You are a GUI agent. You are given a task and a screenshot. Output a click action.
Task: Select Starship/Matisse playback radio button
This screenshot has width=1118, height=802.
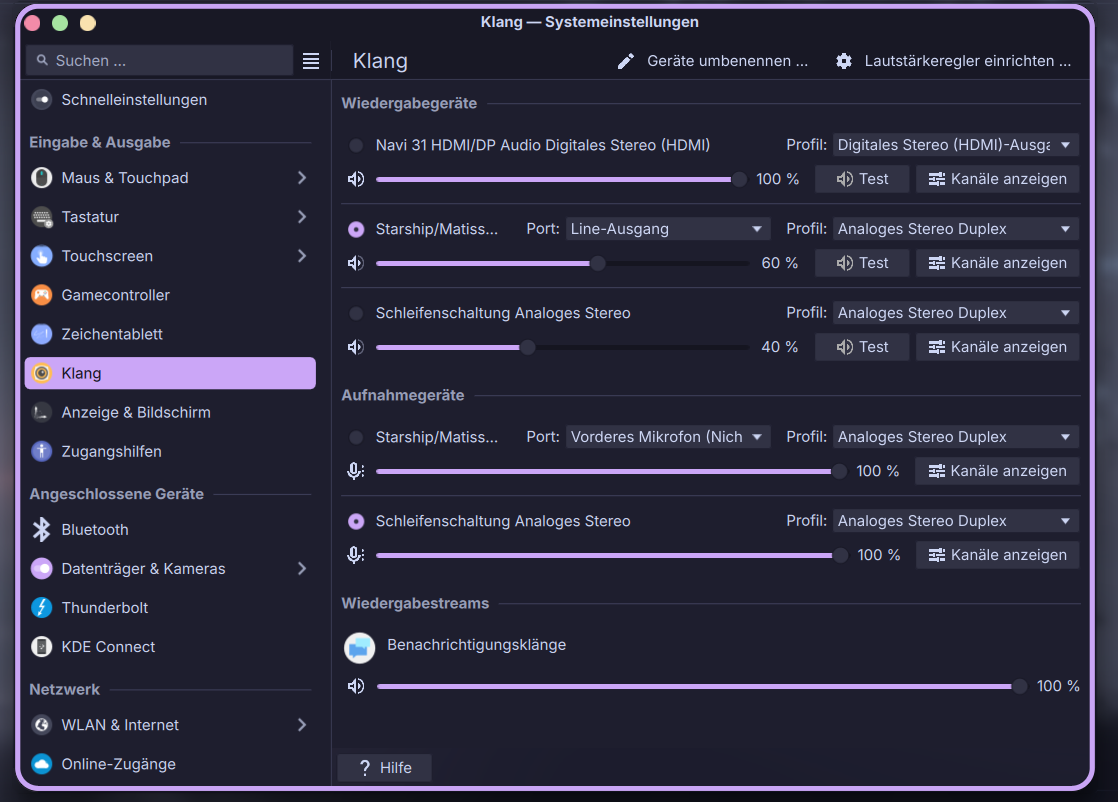coord(356,230)
